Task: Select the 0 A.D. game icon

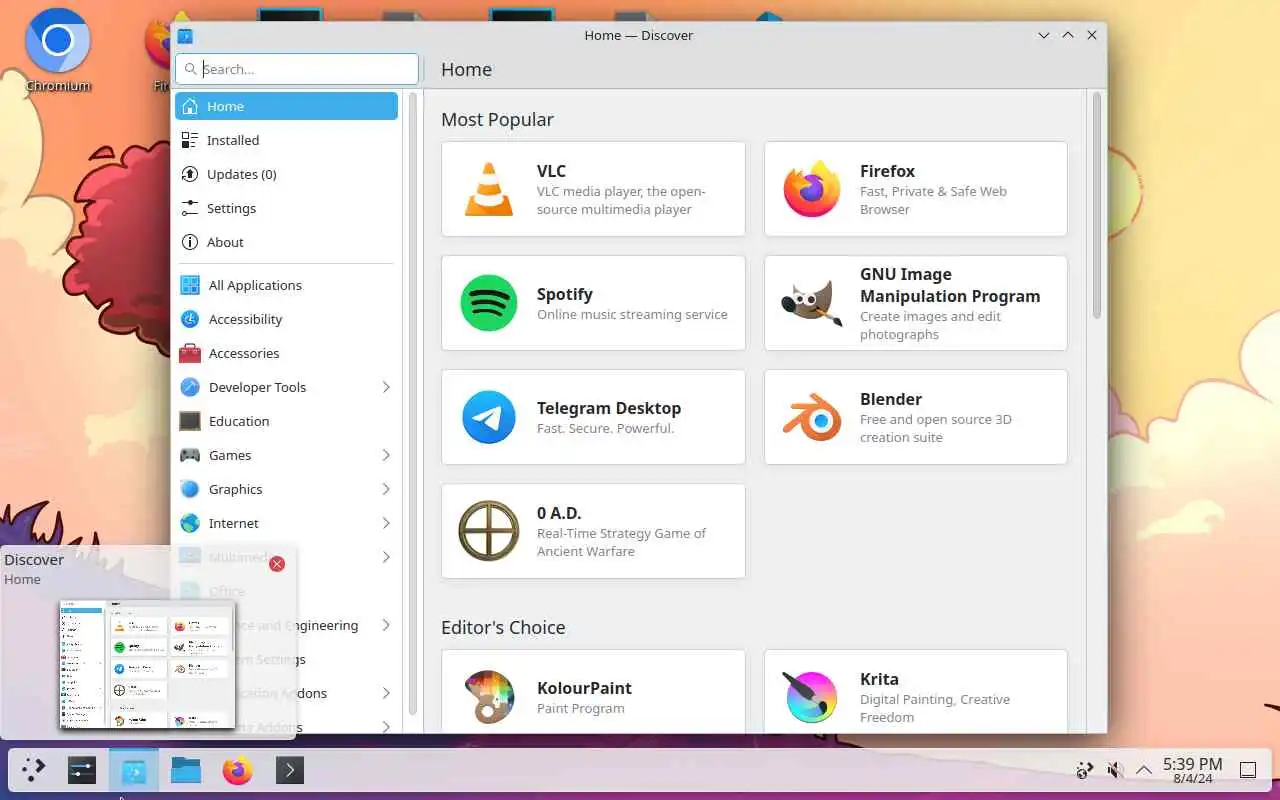Action: [x=489, y=531]
